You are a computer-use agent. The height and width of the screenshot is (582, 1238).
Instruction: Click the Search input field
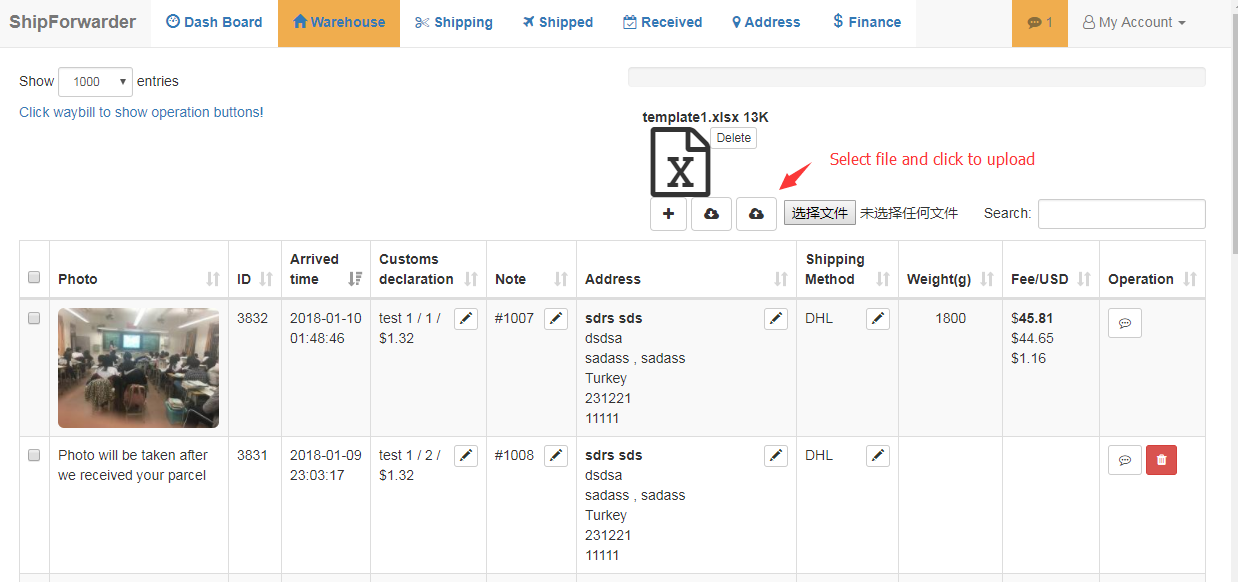pos(1121,214)
